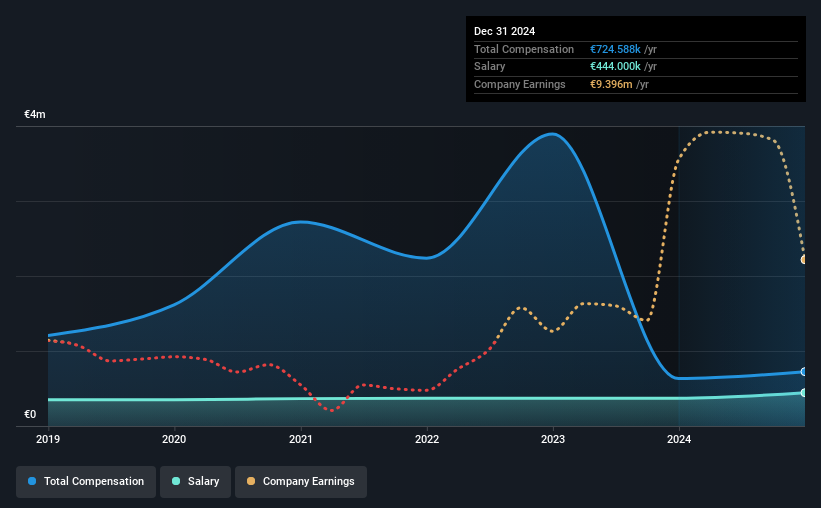The height and width of the screenshot is (508, 821).
Task: Click the €0 y-axis label
Action: [30, 414]
